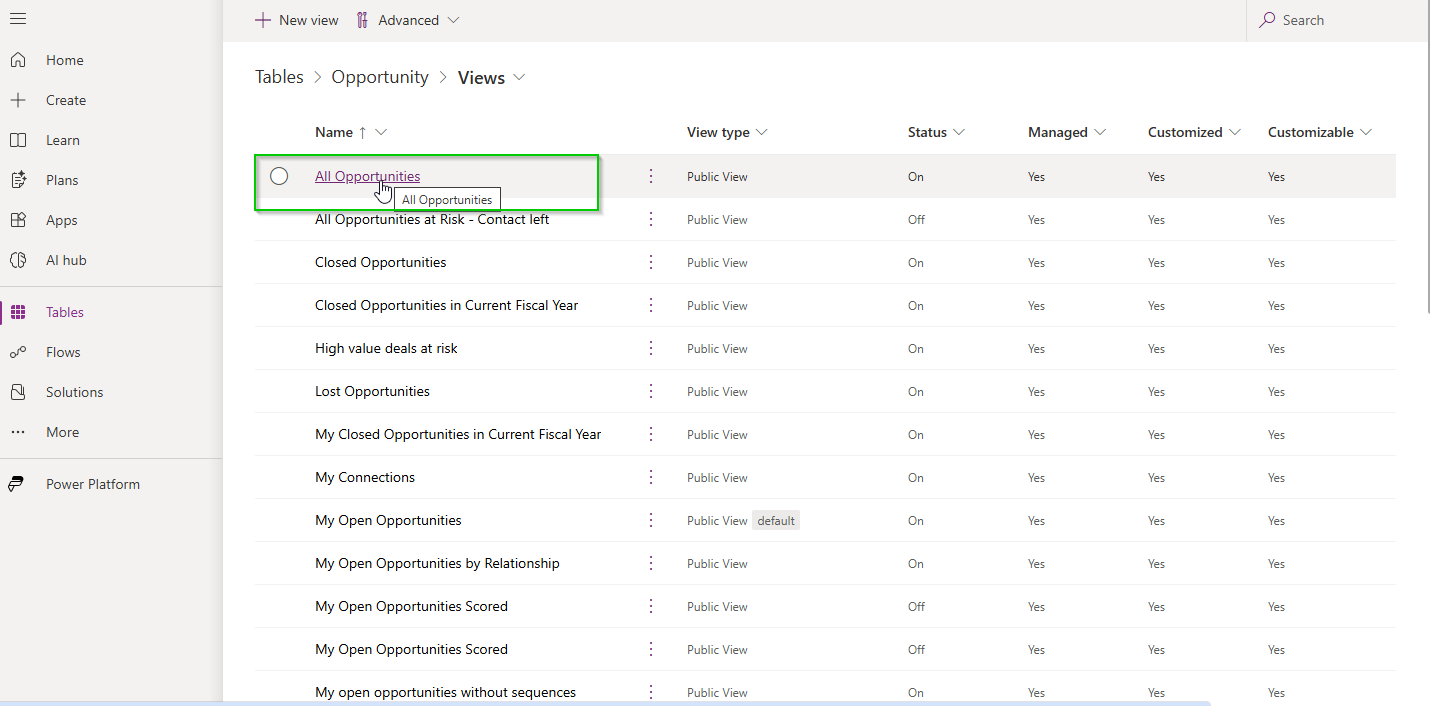Open the All Opportunities view link
Viewport: 1430px width, 706px height.
(x=367, y=176)
